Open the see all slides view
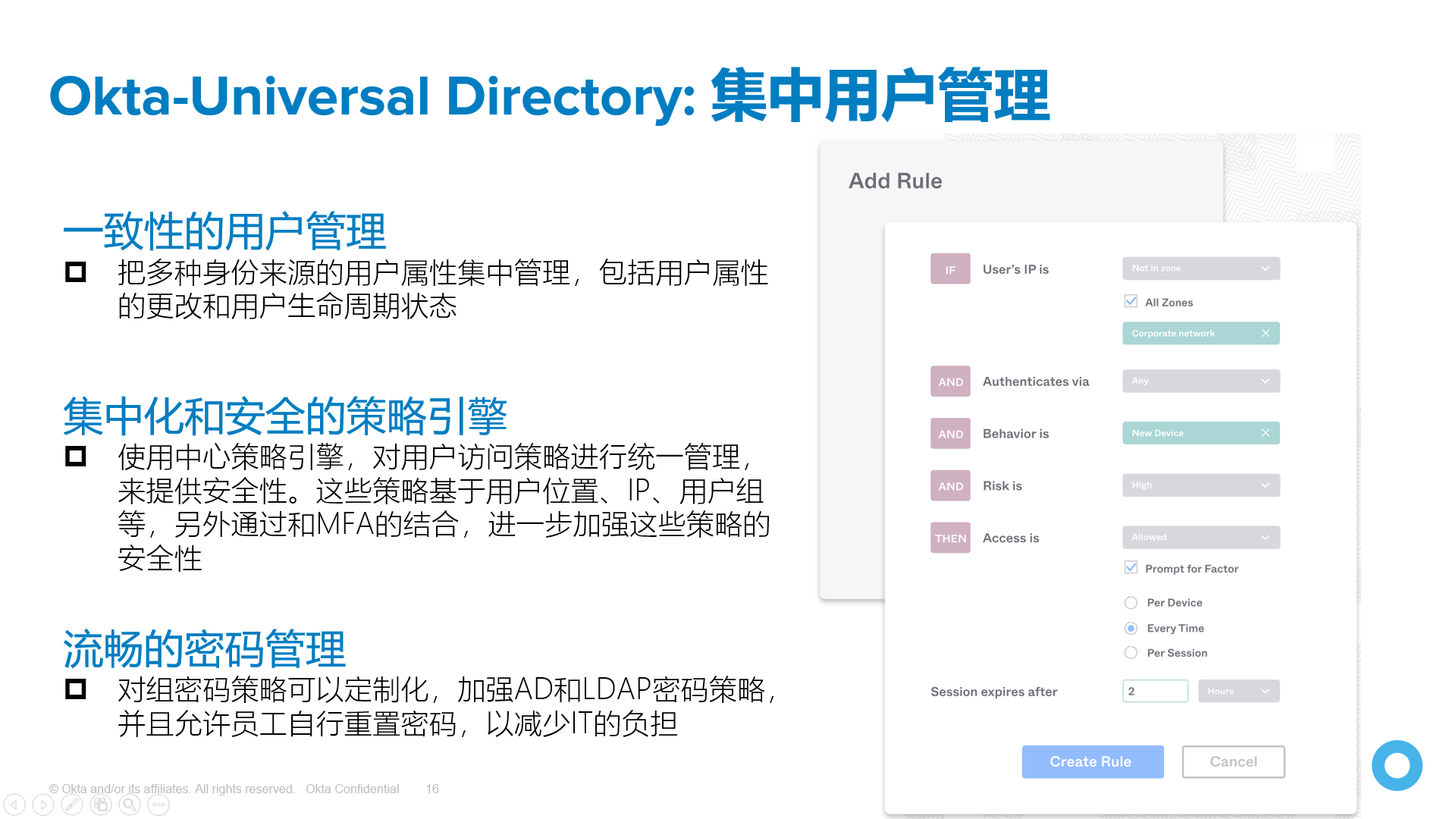 [101, 805]
